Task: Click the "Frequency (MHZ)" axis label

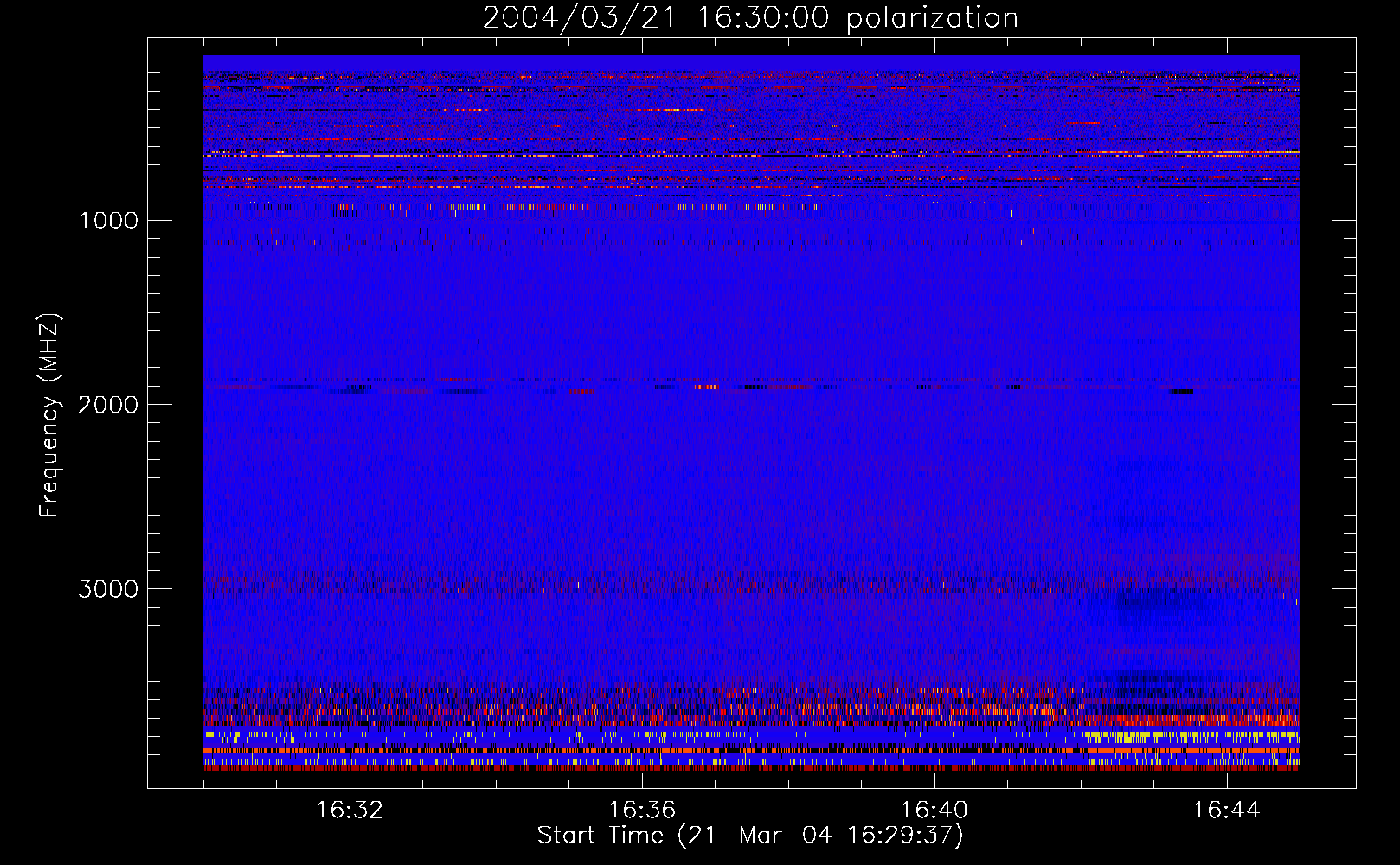Action: click(x=49, y=415)
